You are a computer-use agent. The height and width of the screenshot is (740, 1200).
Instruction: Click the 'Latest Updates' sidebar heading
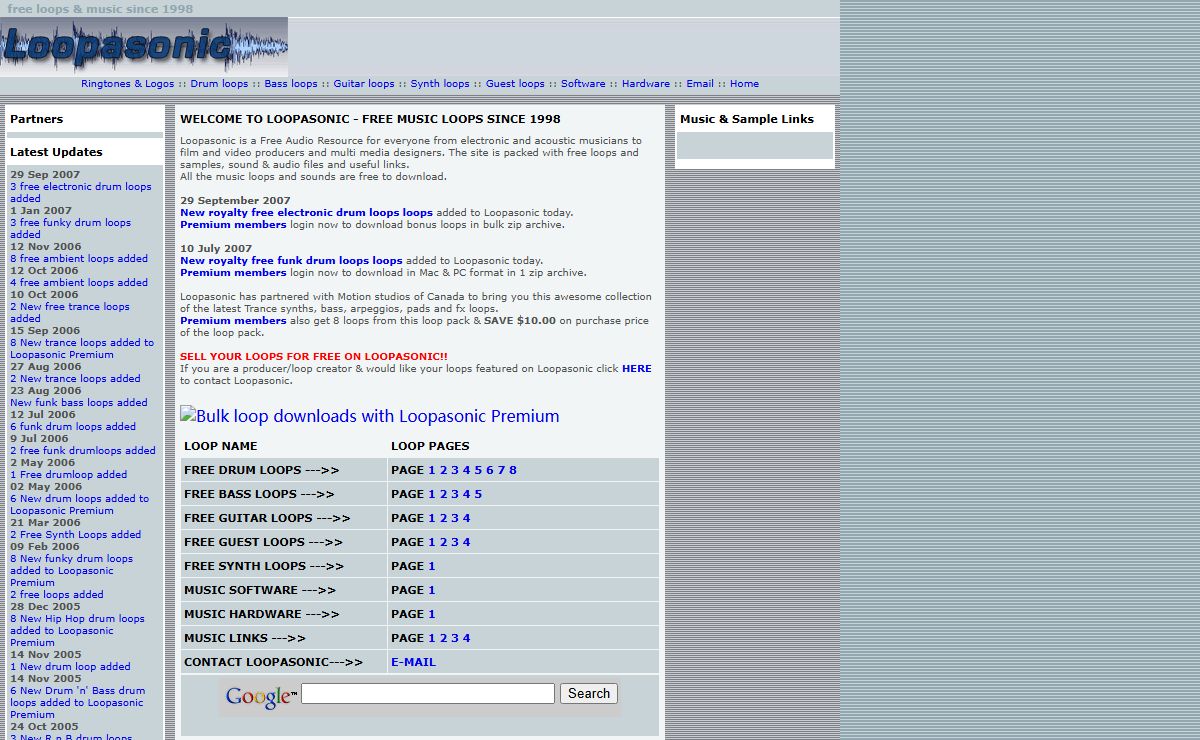click(56, 152)
